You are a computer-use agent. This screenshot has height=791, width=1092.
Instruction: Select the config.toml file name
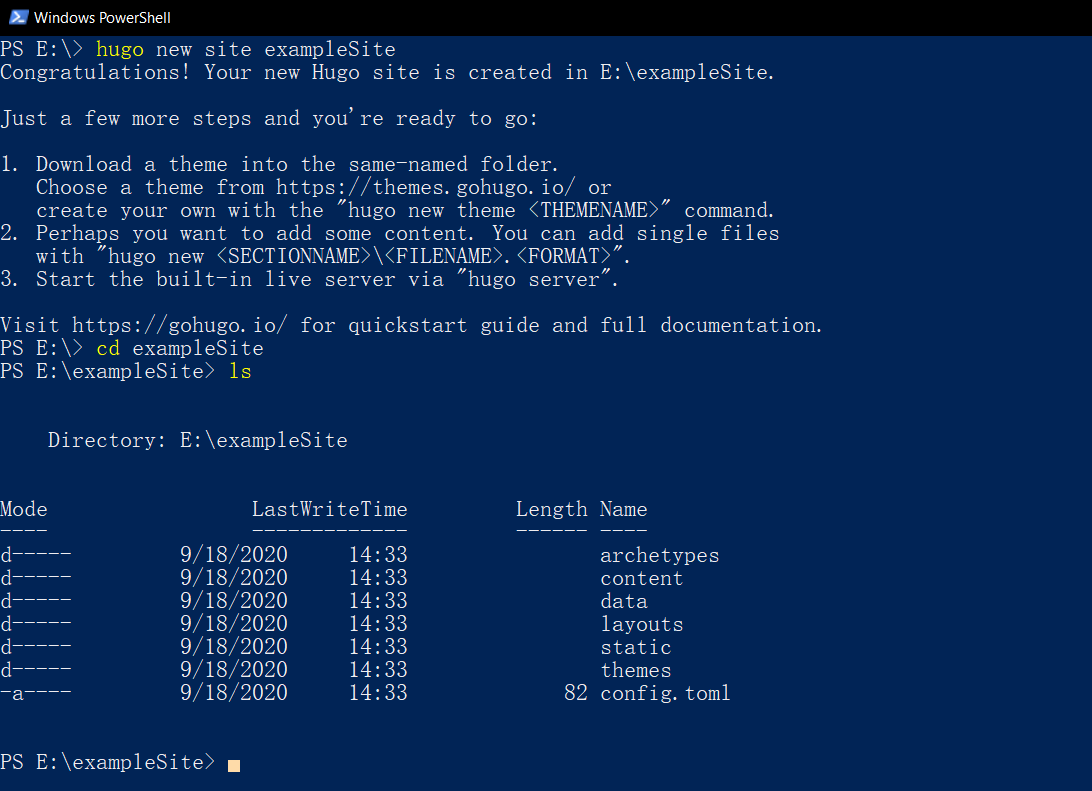[665, 694]
